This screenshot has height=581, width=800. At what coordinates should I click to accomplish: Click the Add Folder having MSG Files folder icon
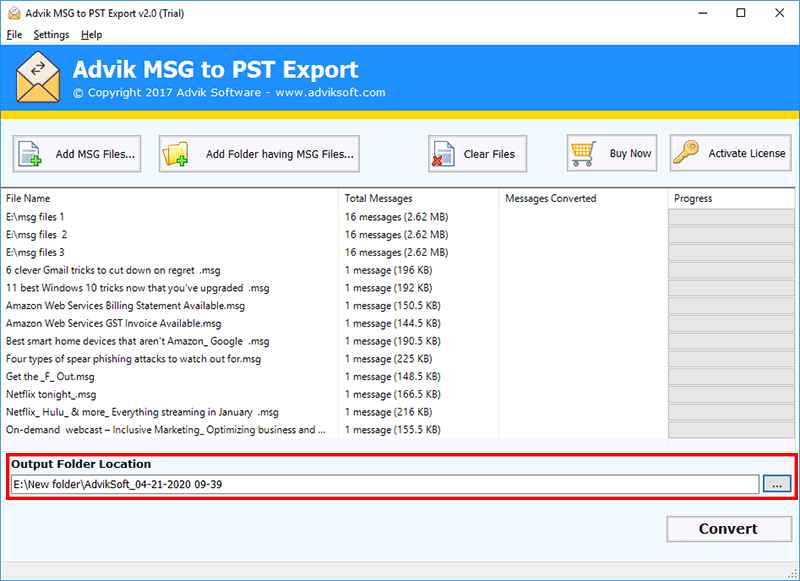point(175,154)
